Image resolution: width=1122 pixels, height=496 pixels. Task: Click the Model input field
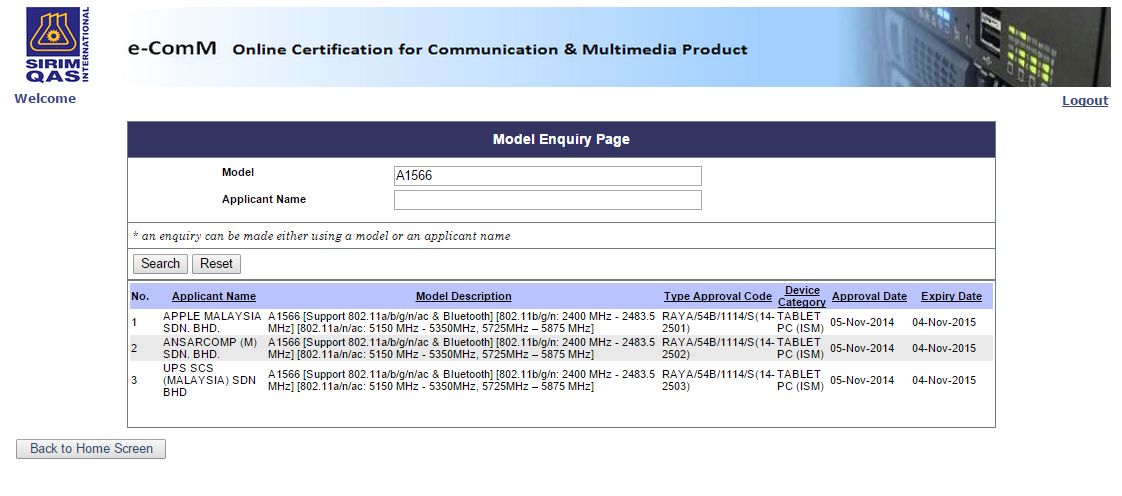point(547,176)
